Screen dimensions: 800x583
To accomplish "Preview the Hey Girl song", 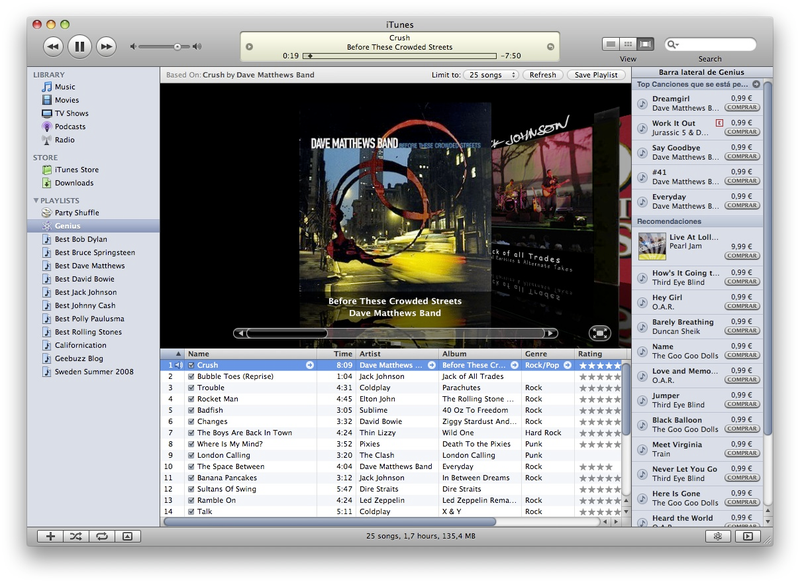I will (x=642, y=302).
